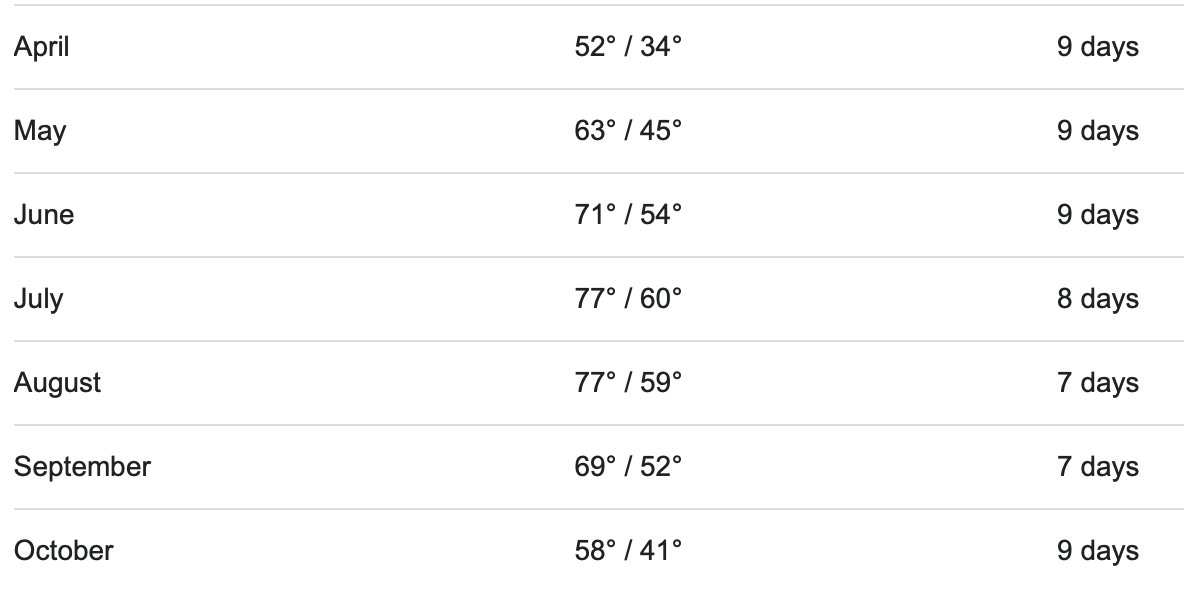Select the October month name

point(63,550)
